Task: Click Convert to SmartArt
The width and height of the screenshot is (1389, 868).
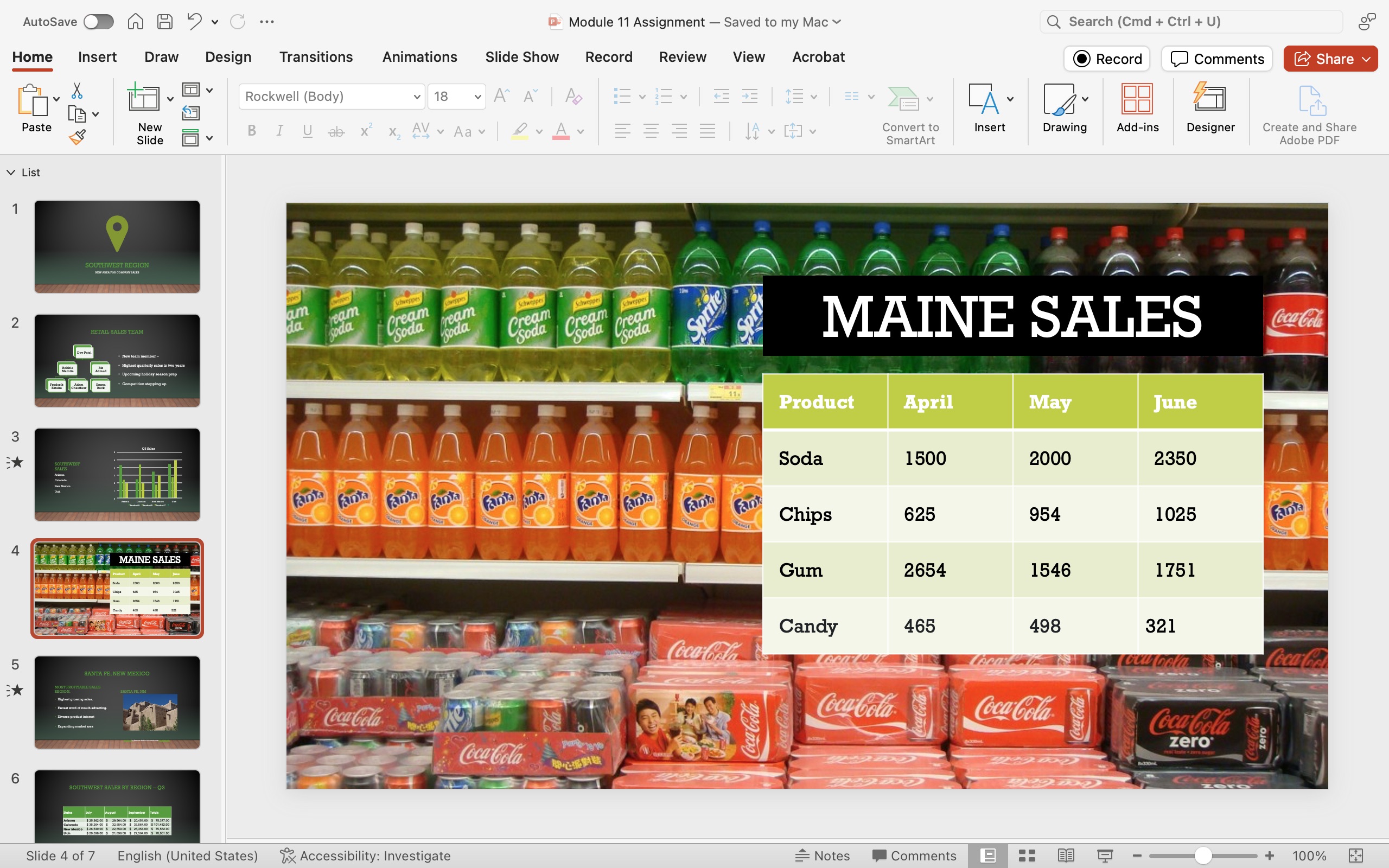Action: [x=910, y=115]
